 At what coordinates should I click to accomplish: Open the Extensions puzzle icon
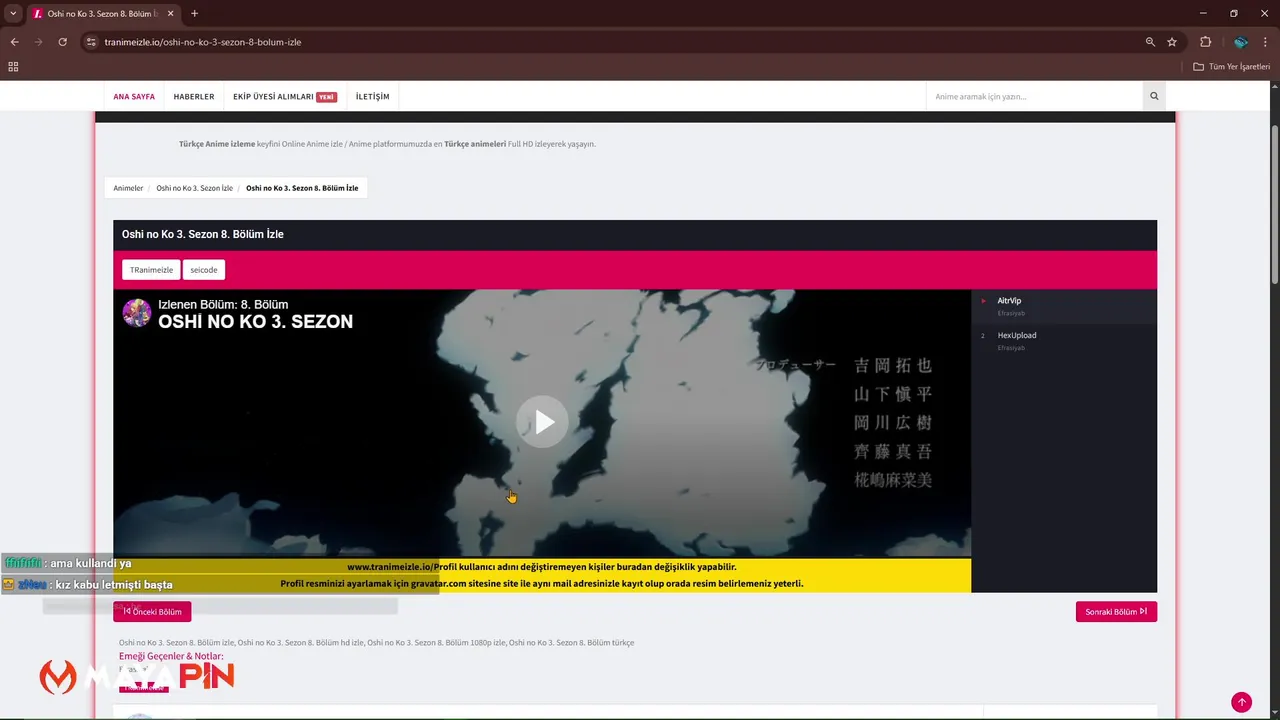[1205, 42]
